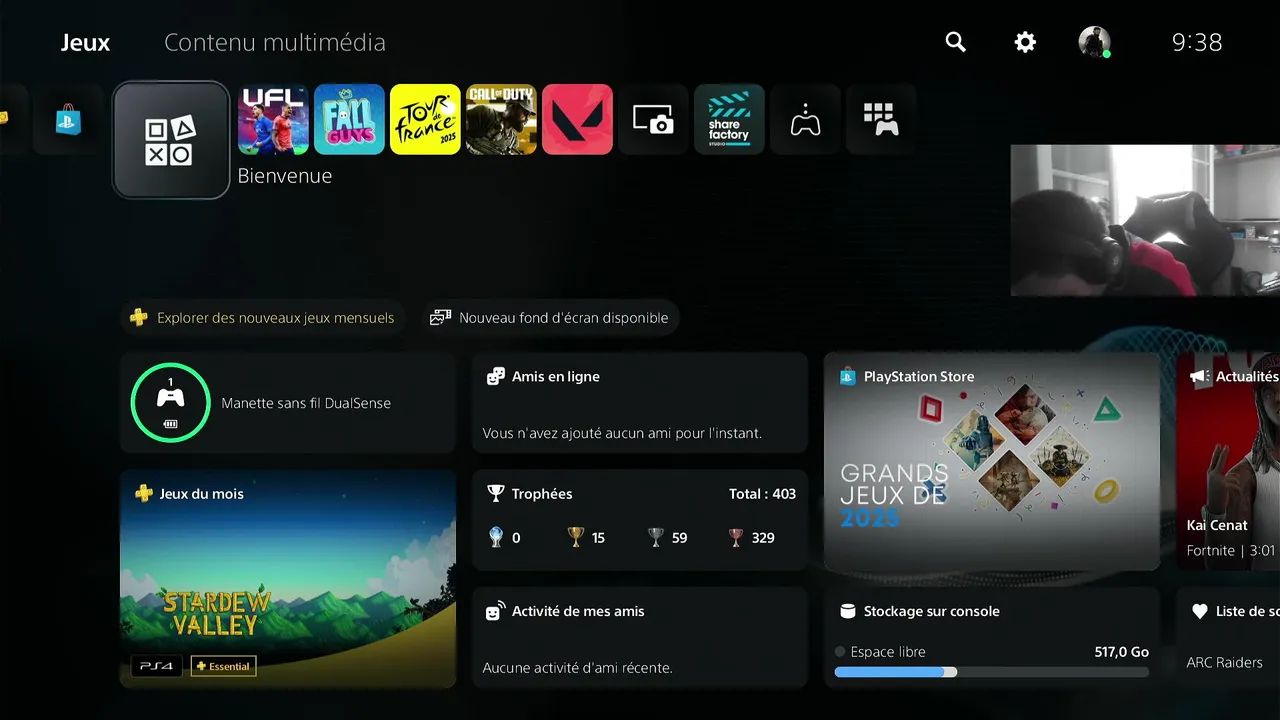Launch the Call of Duty game tile
The image size is (1280, 720).
(501, 120)
